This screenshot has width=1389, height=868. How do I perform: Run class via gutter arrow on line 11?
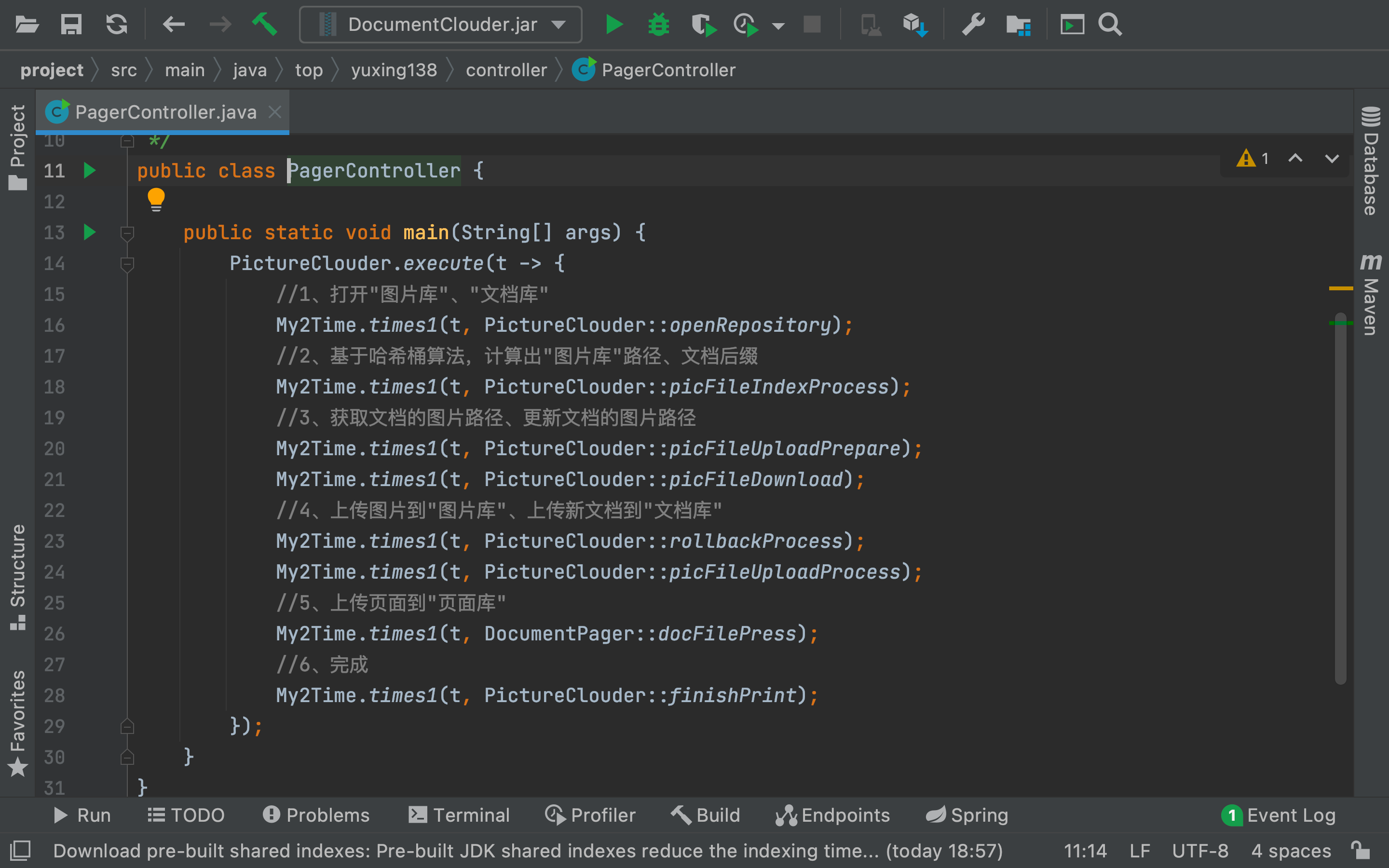[x=90, y=171]
